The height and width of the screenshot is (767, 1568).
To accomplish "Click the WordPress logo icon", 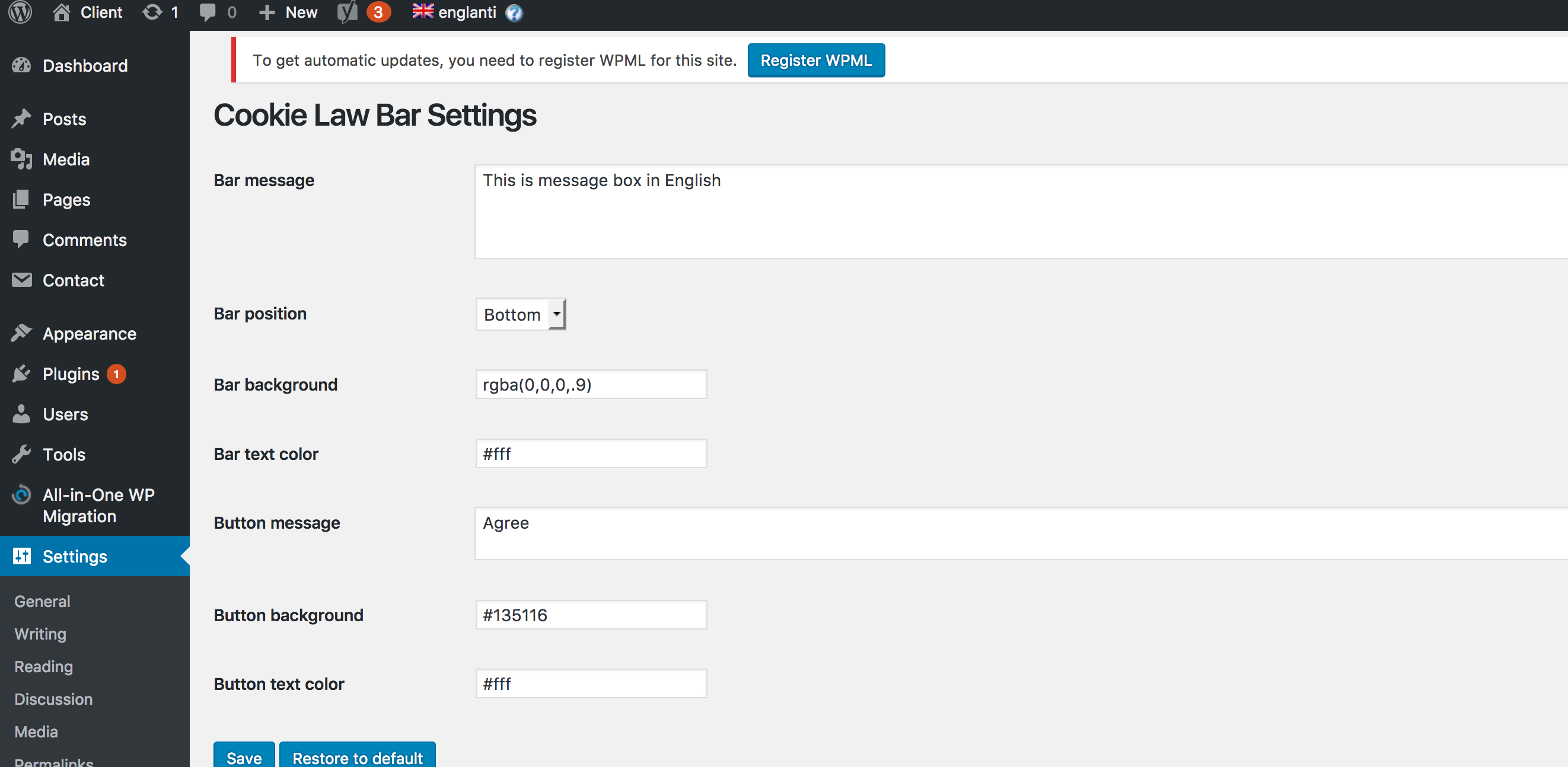I will [20, 11].
